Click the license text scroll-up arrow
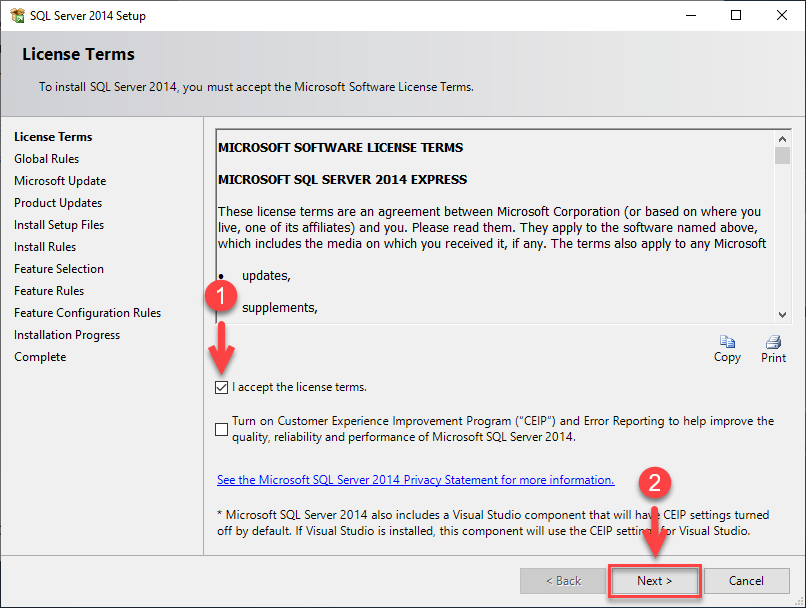Image resolution: width=806 pixels, height=608 pixels. (782, 139)
